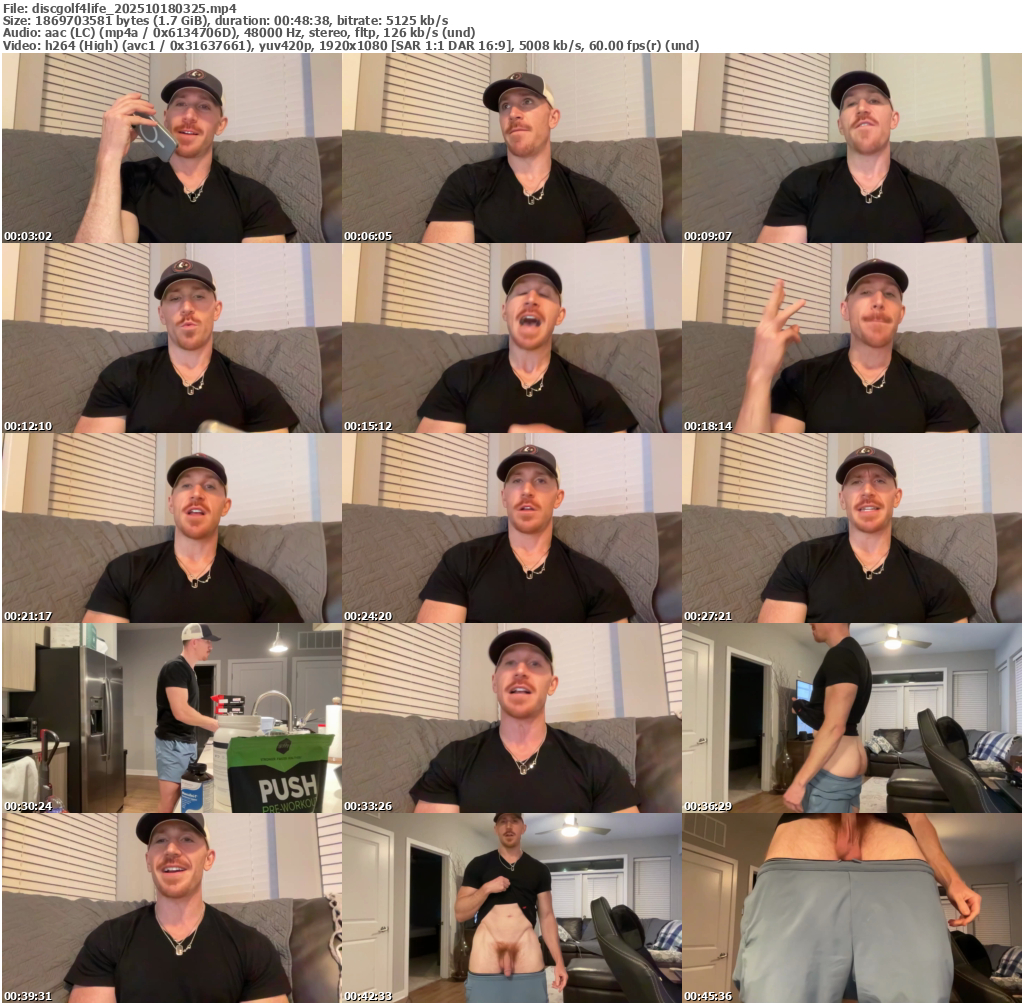Select the frame at 00:33:26
The height and width of the screenshot is (1003, 1024).
511,718
